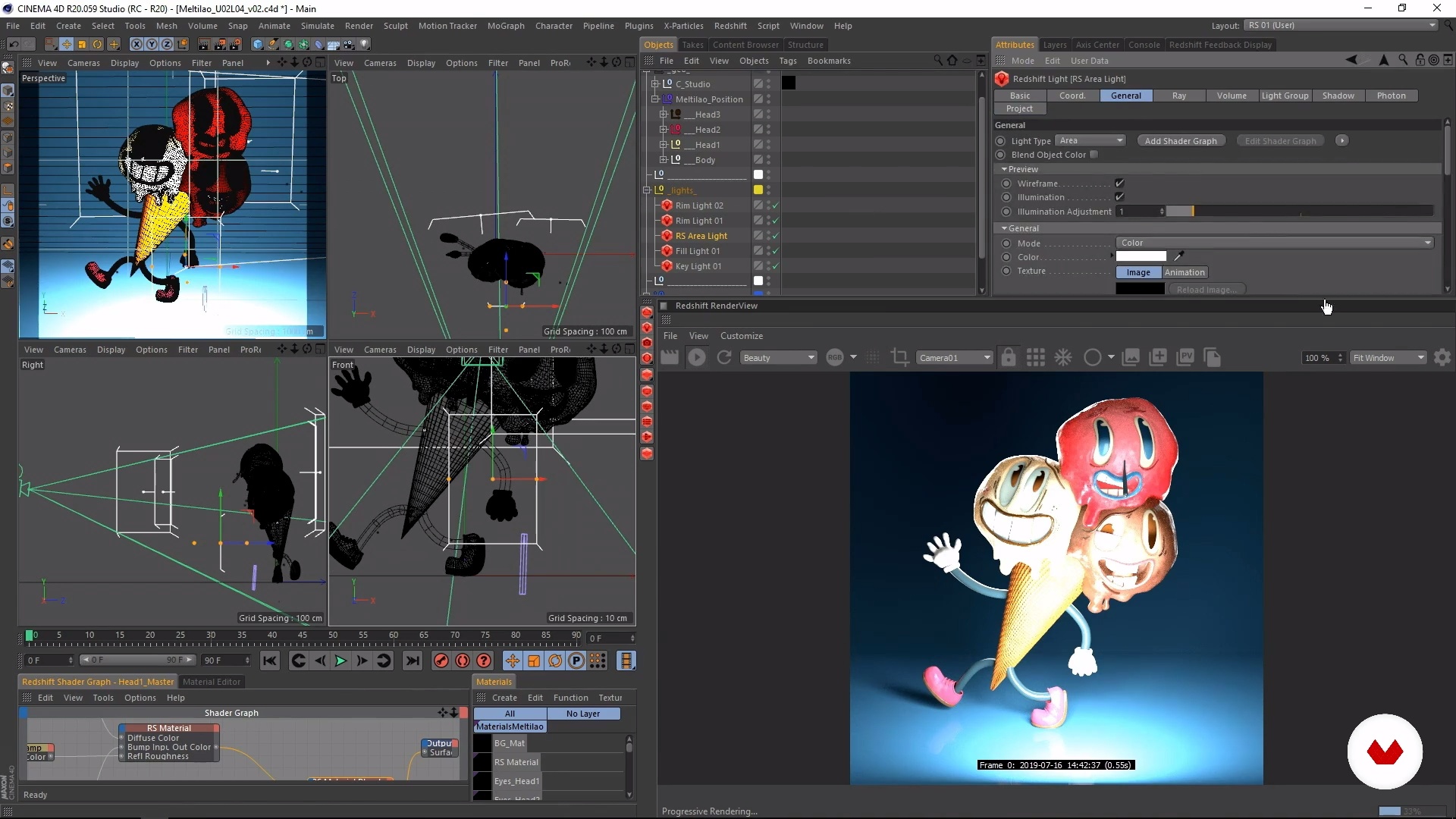Click the Undo arrow in the top toolbar
Viewport: 1456px width, 819px height.
point(14,44)
